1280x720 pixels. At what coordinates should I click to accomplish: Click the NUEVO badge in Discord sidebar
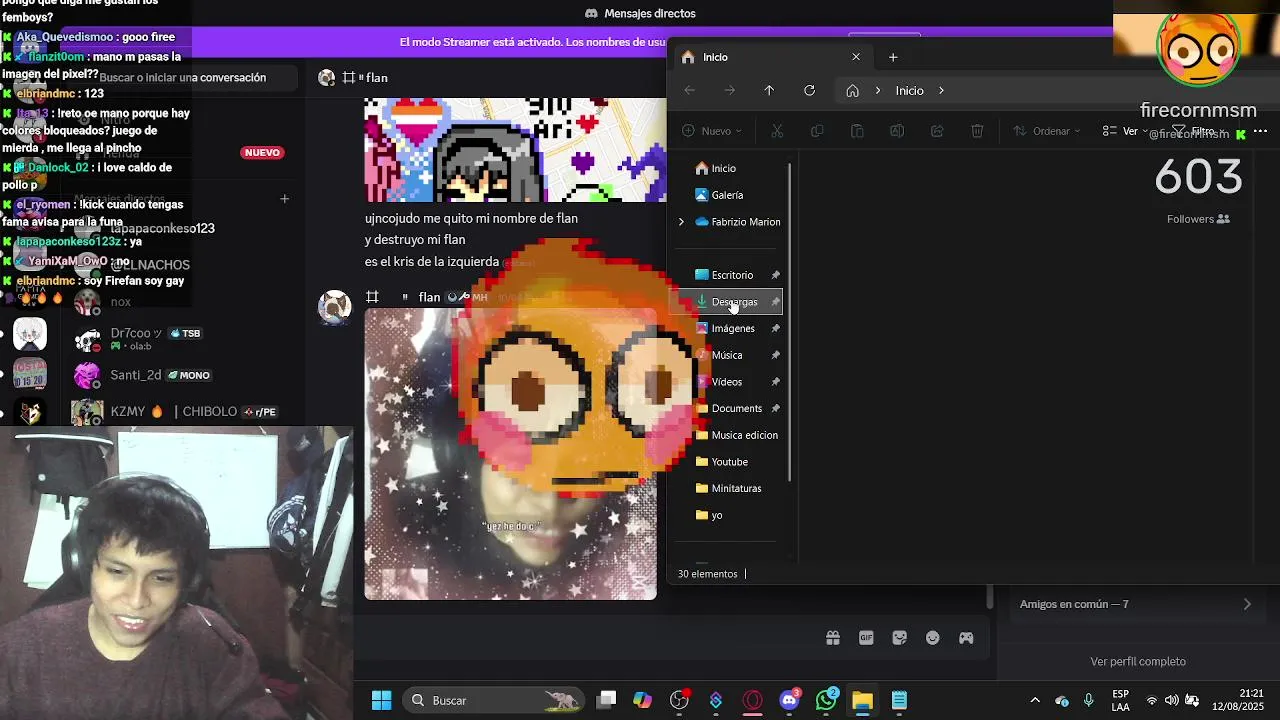coord(262,152)
